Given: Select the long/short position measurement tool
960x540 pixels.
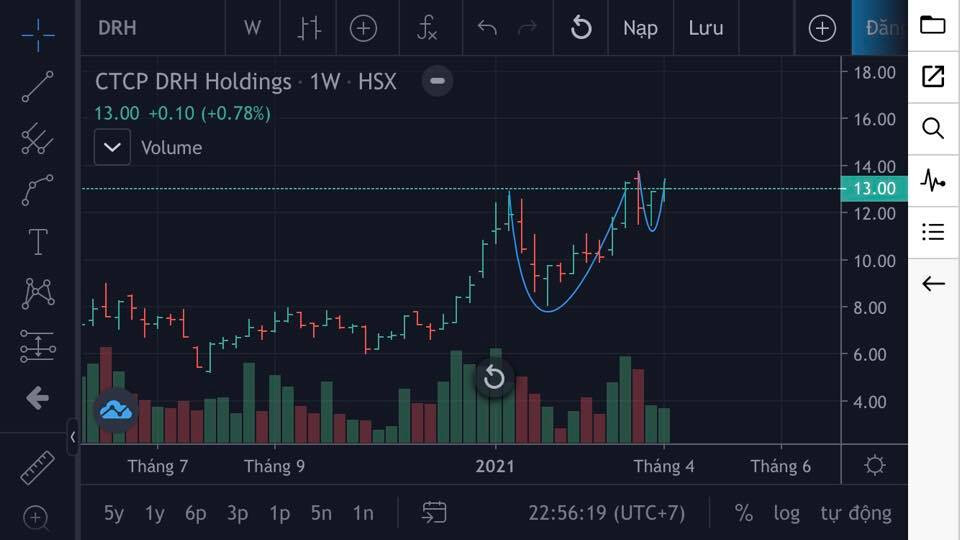Looking at the screenshot, I should [38, 346].
